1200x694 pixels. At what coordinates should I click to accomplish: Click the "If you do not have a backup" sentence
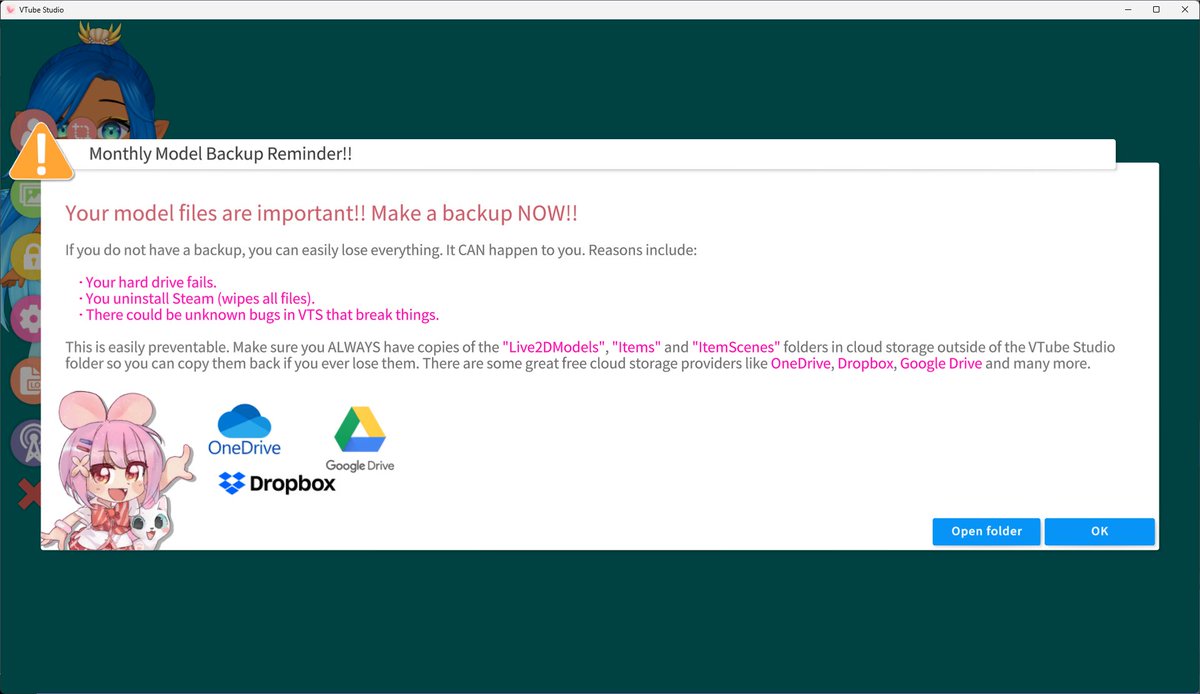(x=381, y=250)
